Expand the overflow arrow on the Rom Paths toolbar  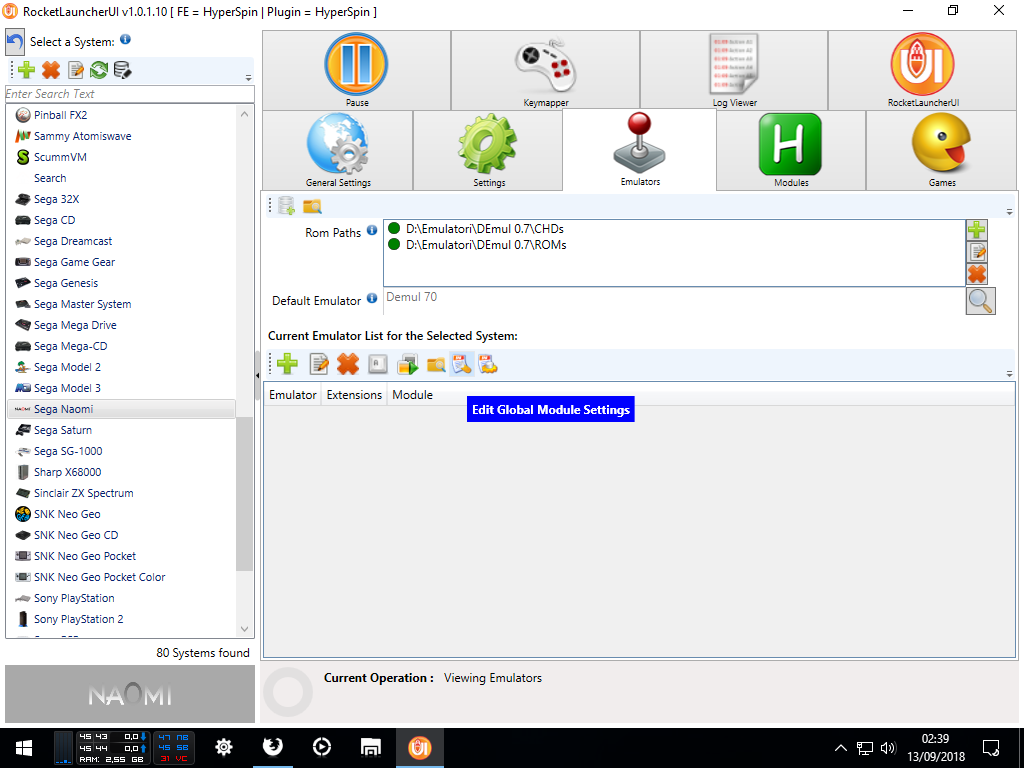click(x=1009, y=212)
